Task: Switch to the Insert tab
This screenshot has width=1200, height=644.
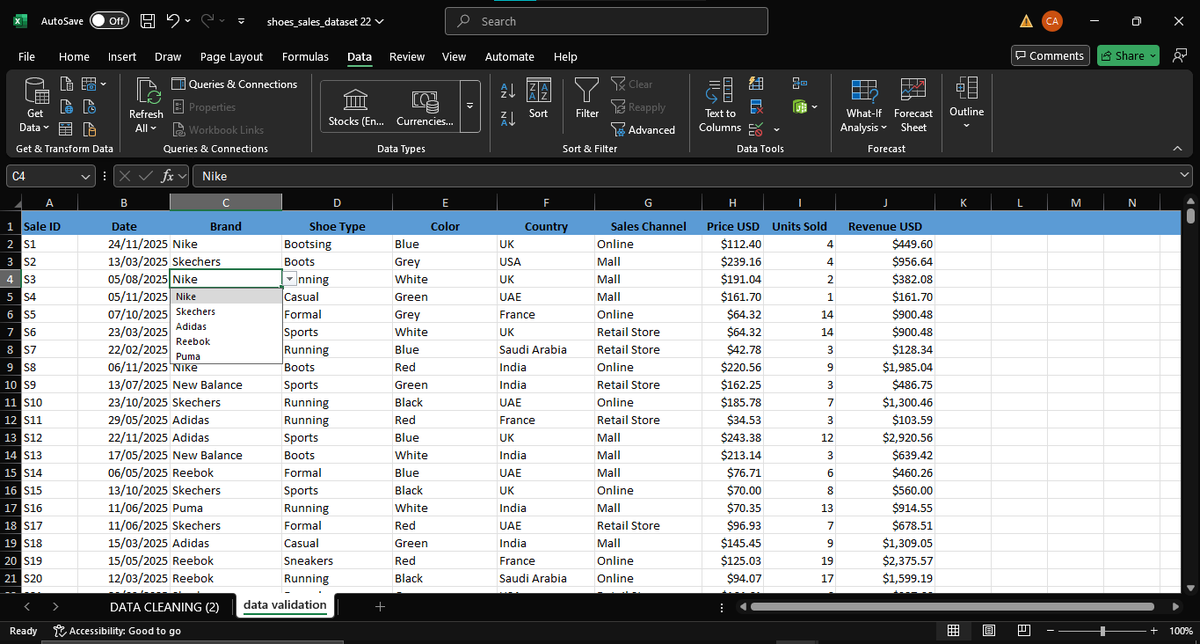Action: [122, 57]
